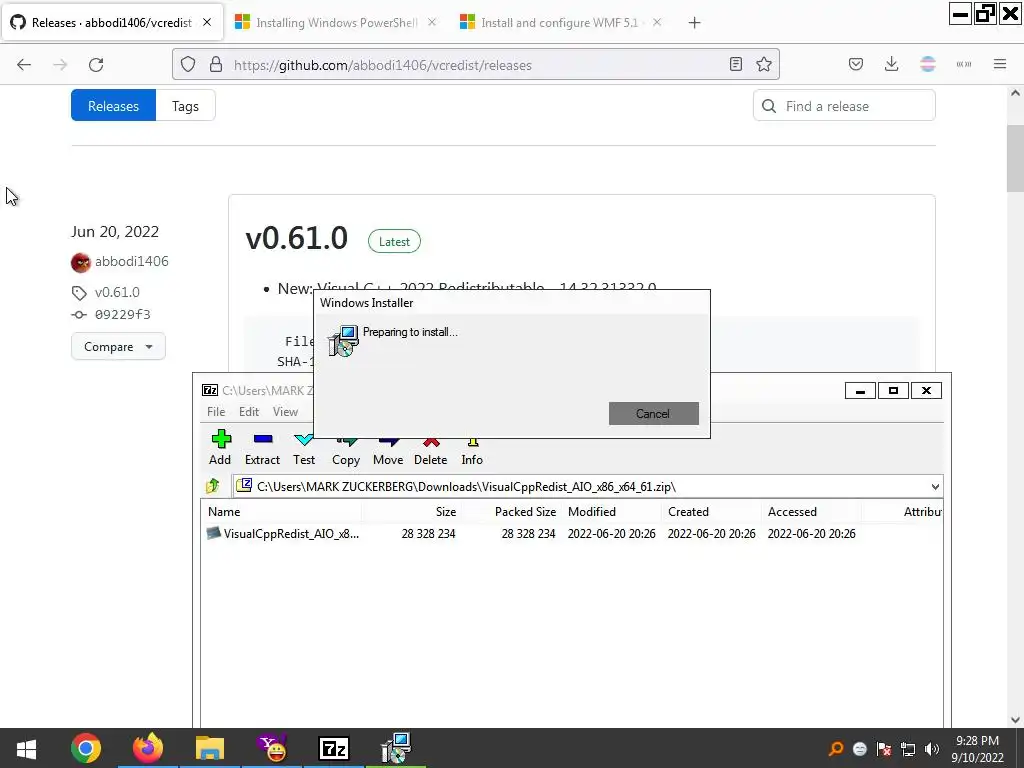Click the Latest release badge
The width and height of the screenshot is (1024, 768).
point(394,242)
